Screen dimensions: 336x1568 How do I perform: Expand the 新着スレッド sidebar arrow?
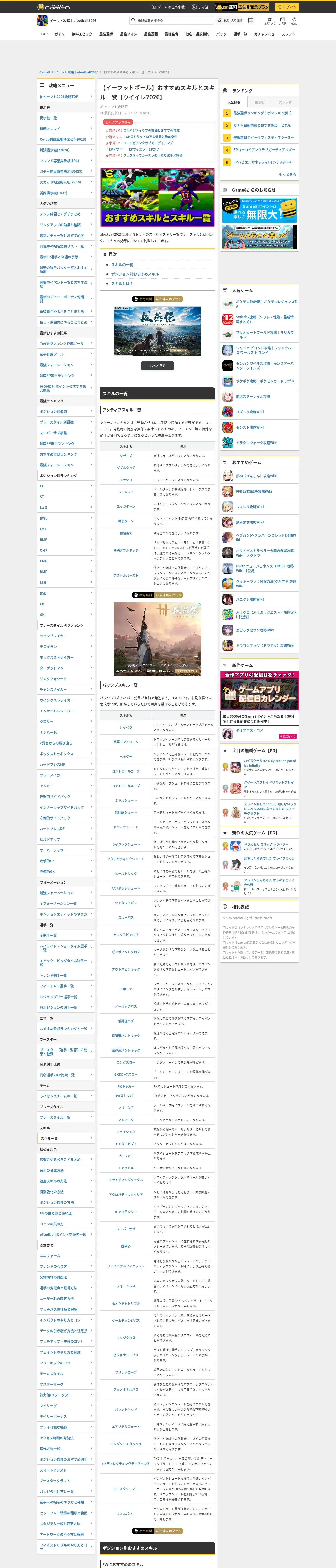coord(92,128)
